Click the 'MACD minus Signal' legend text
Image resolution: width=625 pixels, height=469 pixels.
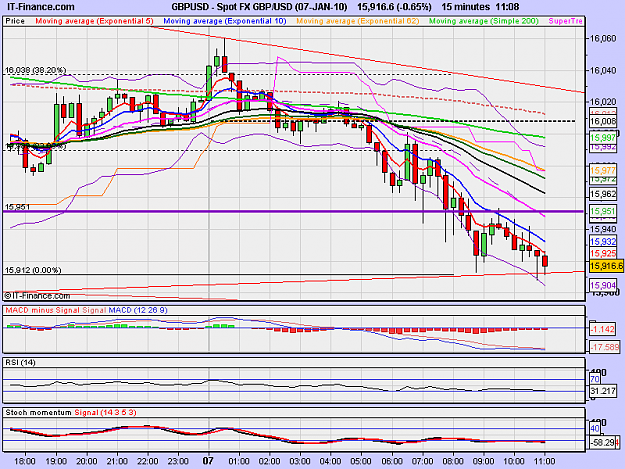click(x=43, y=310)
